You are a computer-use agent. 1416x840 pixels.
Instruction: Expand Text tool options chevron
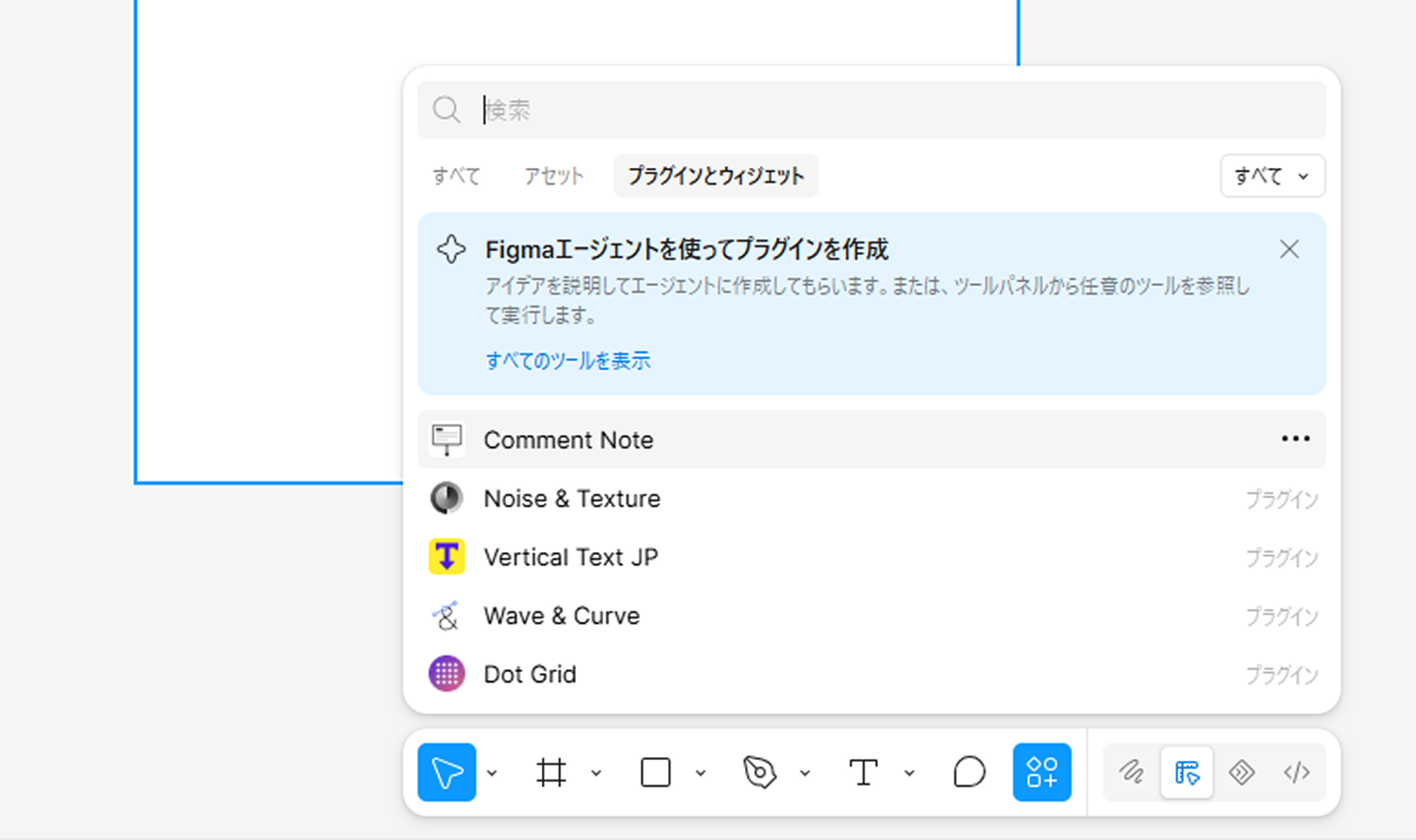(x=909, y=773)
